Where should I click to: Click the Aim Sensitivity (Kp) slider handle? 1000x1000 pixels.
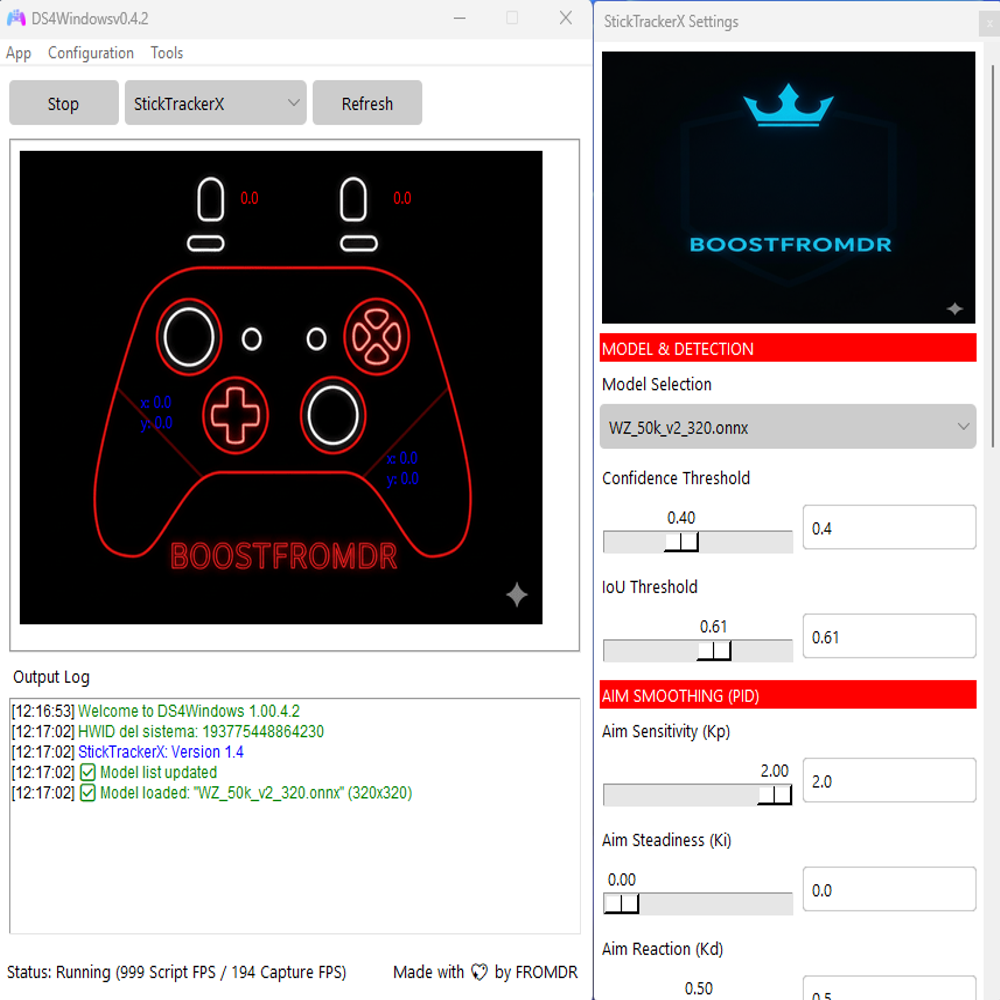pos(774,795)
